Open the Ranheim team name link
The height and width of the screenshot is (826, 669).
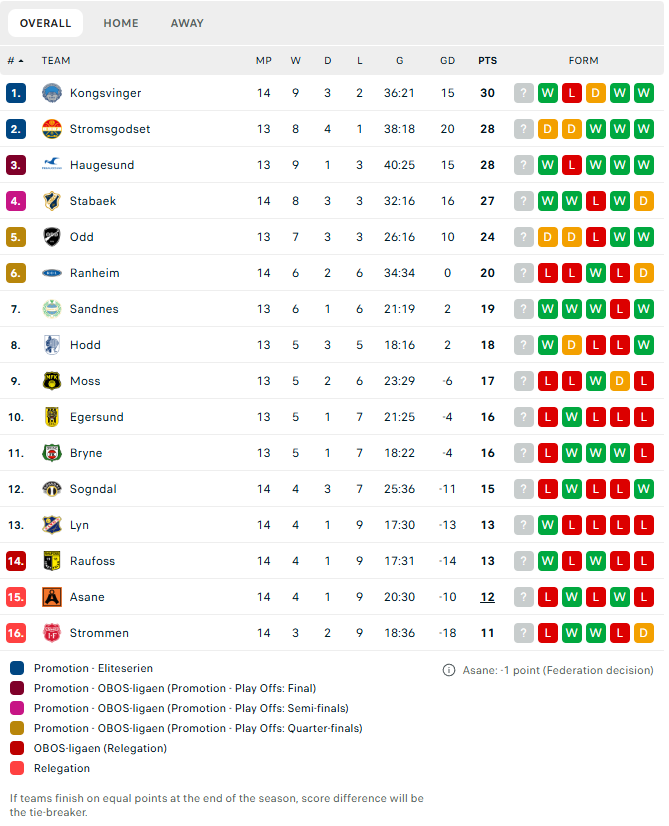pos(94,273)
